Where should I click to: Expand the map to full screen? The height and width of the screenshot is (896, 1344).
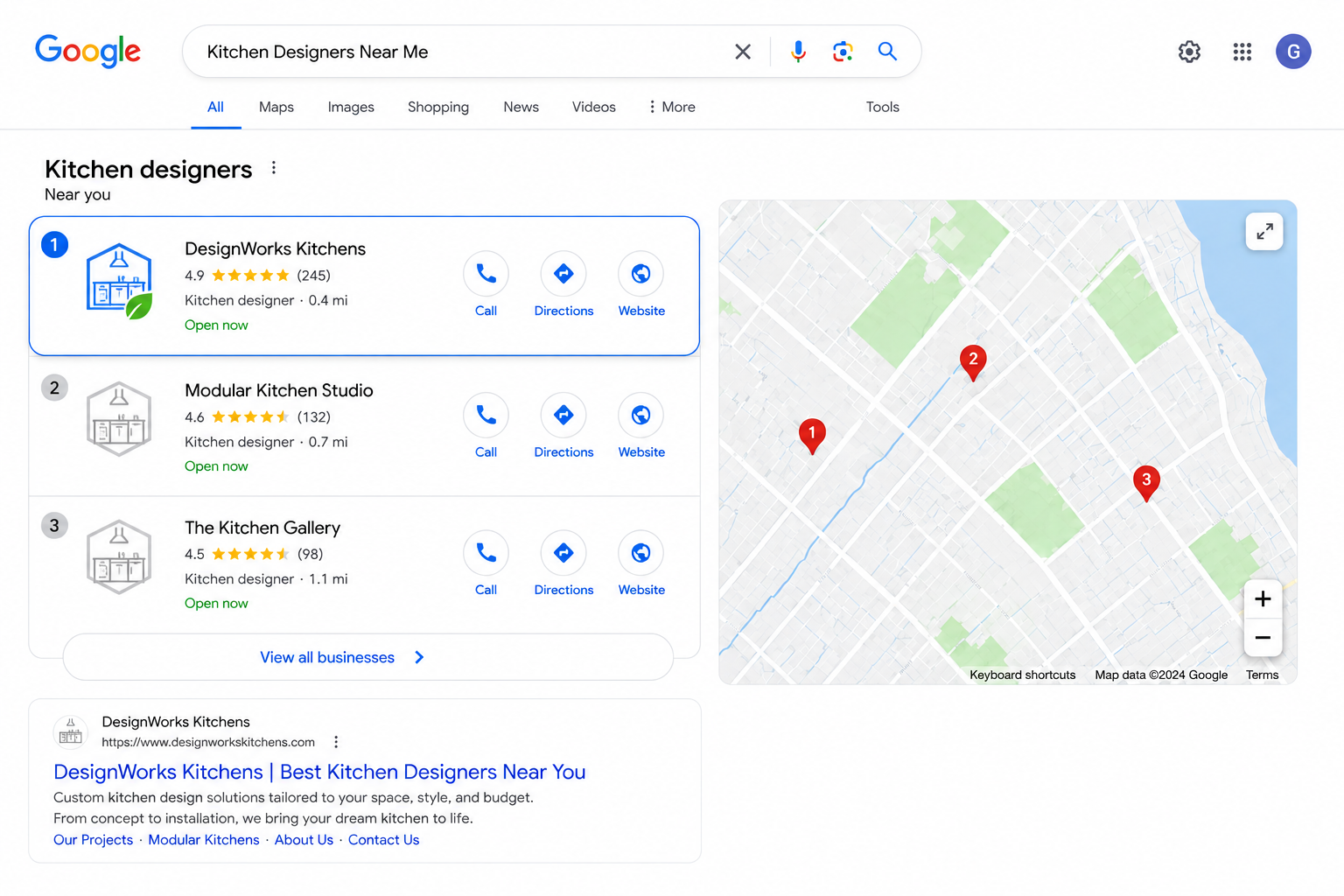[1264, 231]
